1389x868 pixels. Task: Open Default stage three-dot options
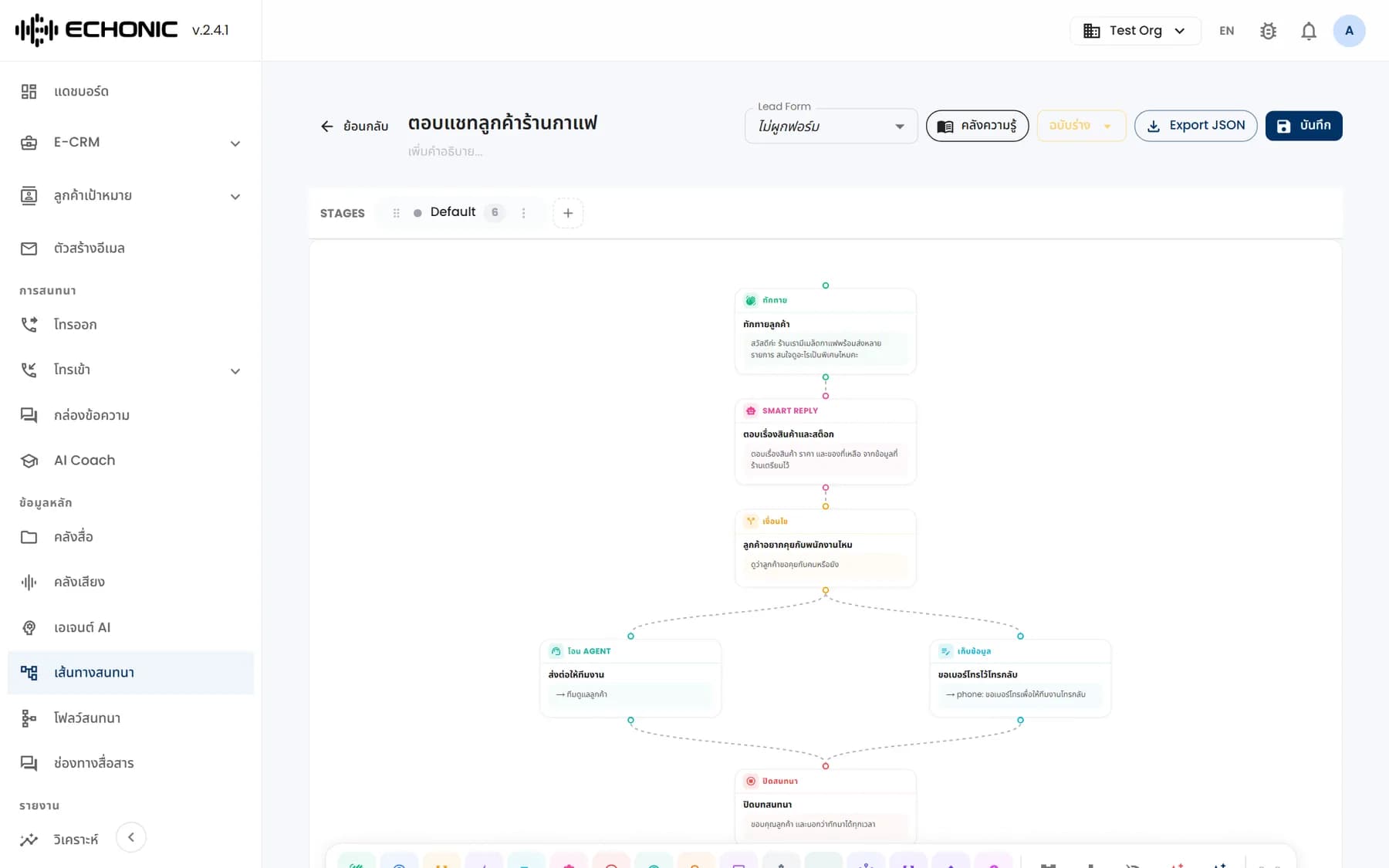pyautogui.click(x=523, y=213)
